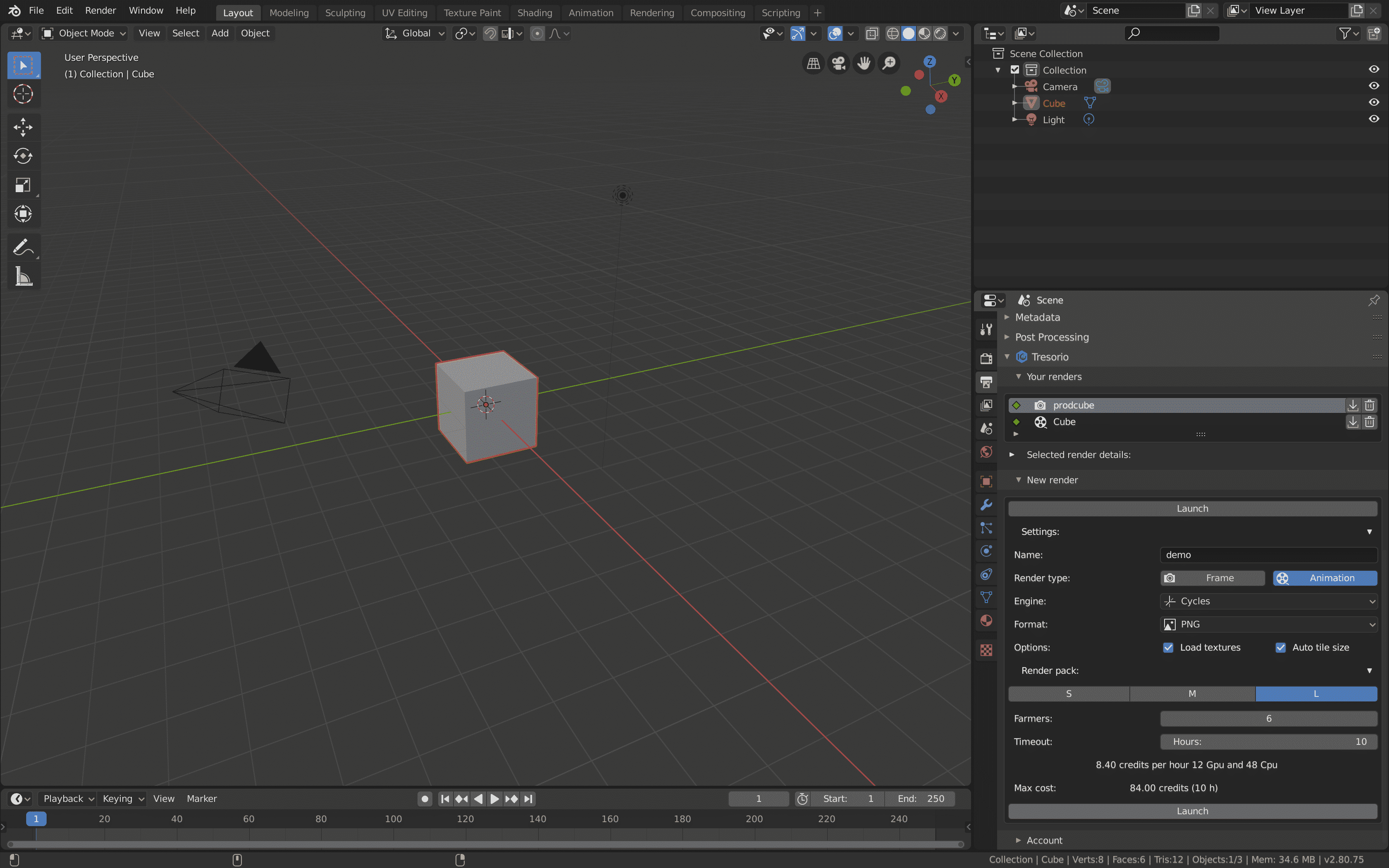Play the animation forward
1389x868 pixels.
pos(494,799)
